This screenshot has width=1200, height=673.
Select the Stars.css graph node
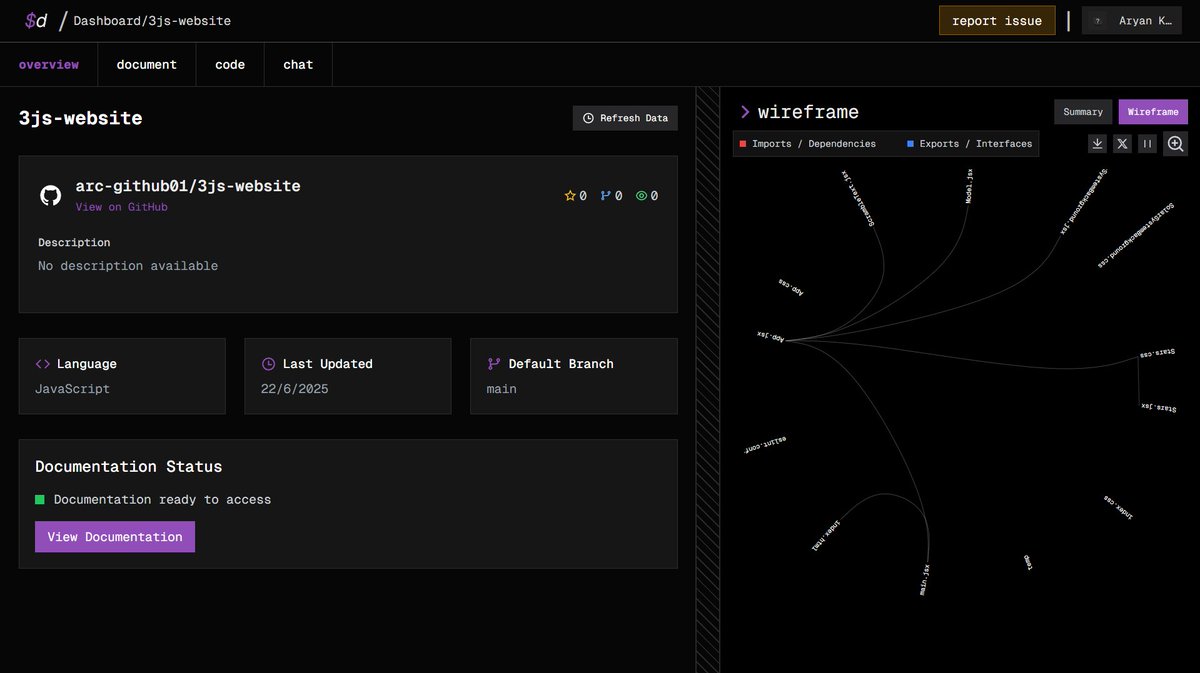click(1156, 354)
